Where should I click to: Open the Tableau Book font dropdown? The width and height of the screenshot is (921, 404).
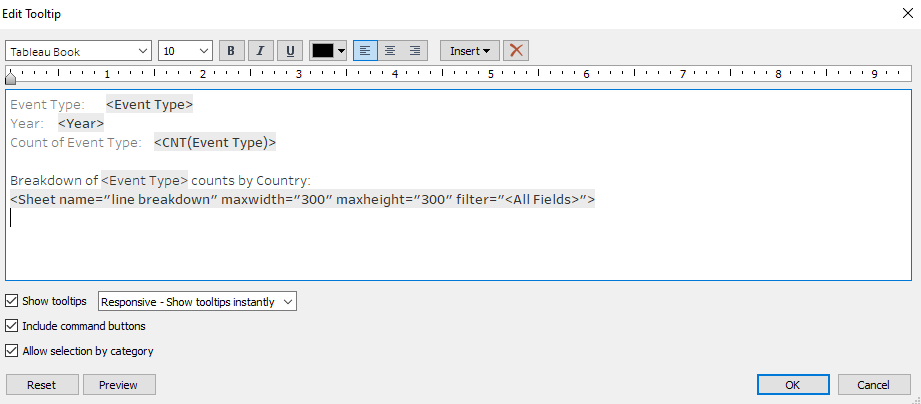point(78,51)
